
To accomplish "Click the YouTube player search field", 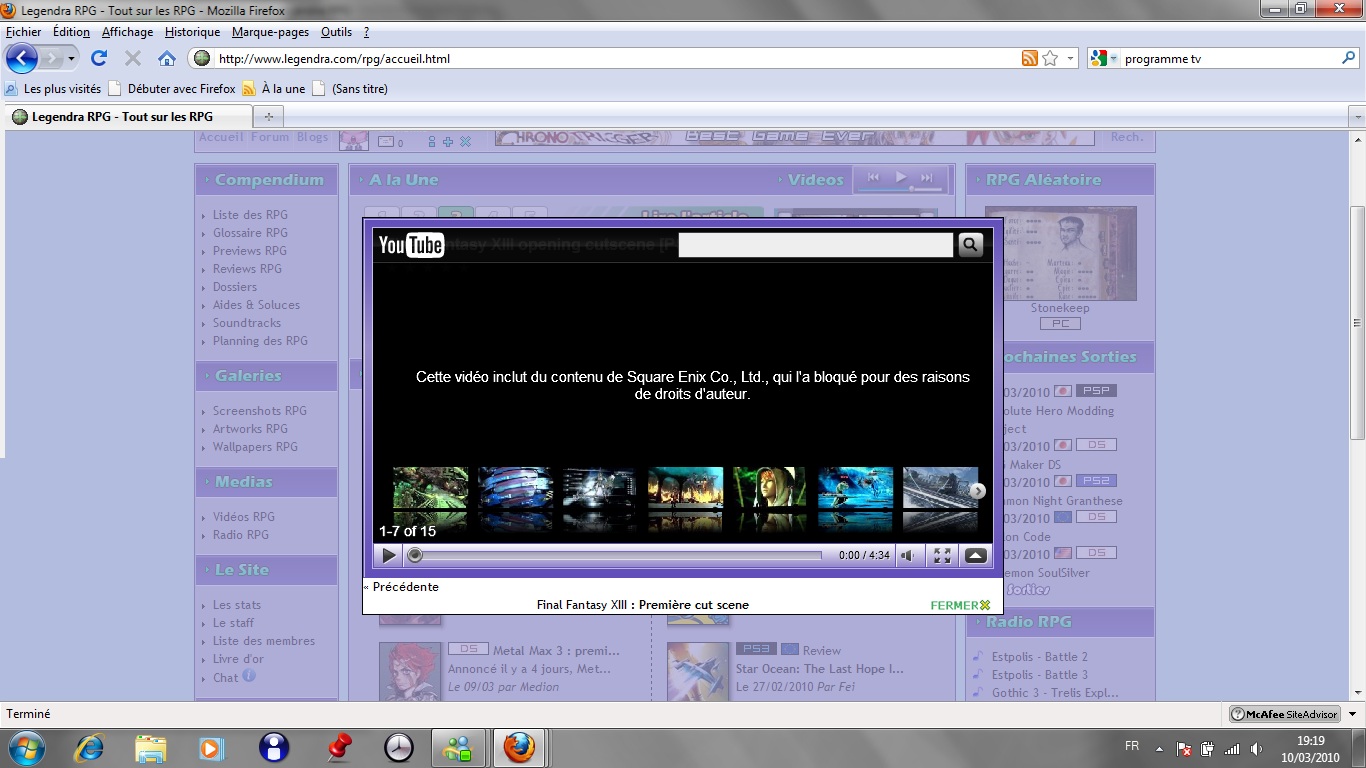I will (x=815, y=245).
